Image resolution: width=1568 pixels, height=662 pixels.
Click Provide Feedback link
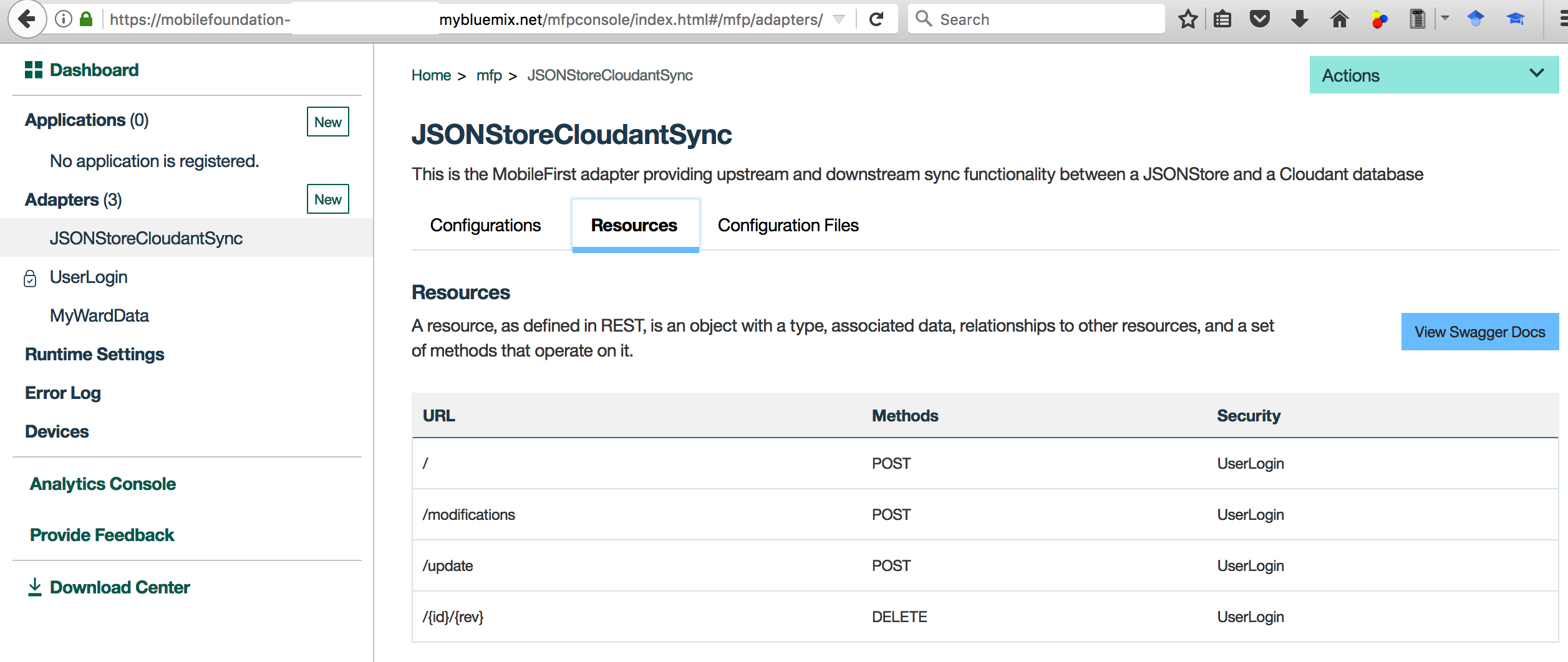102,535
